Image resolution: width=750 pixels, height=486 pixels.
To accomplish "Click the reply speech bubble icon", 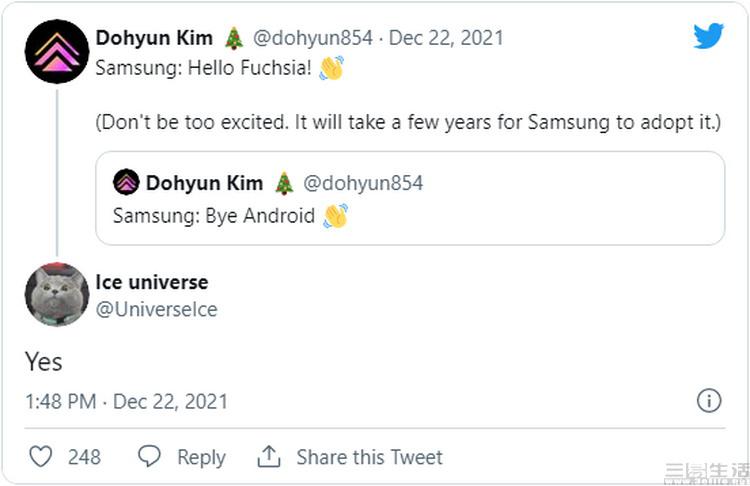I will (149, 457).
